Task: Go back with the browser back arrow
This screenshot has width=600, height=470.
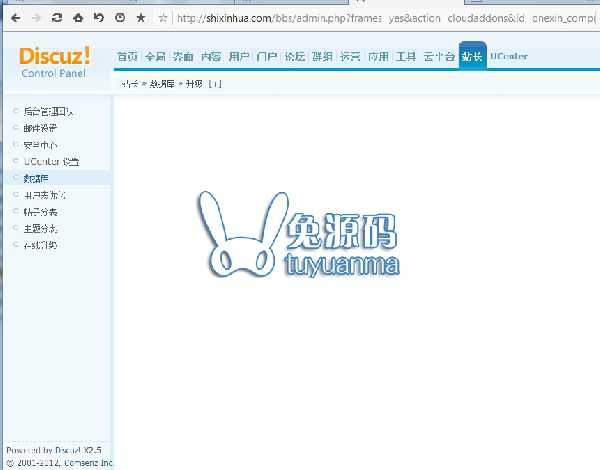Action: coord(16,18)
